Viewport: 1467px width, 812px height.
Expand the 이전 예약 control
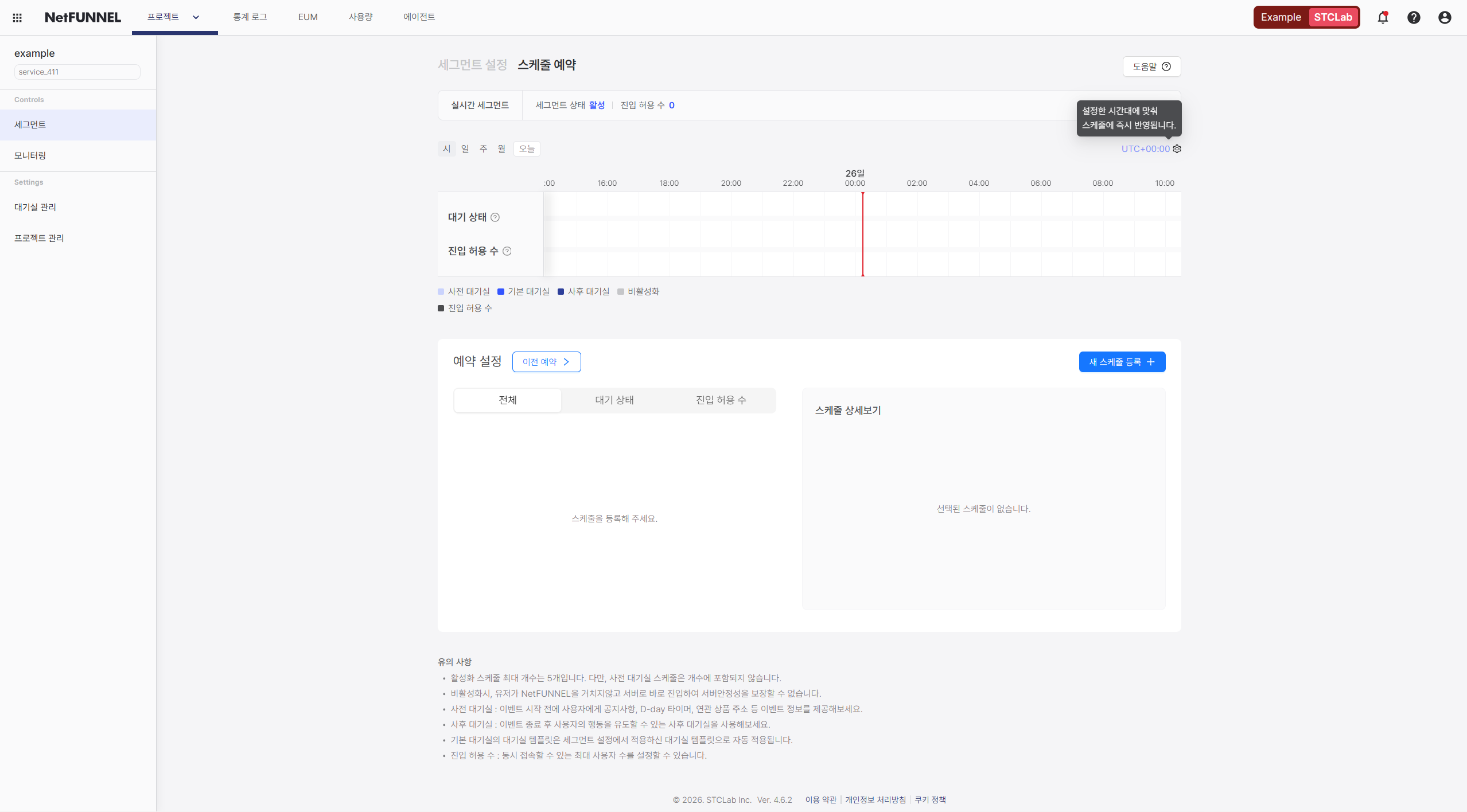pyautogui.click(x=546, y=361)
